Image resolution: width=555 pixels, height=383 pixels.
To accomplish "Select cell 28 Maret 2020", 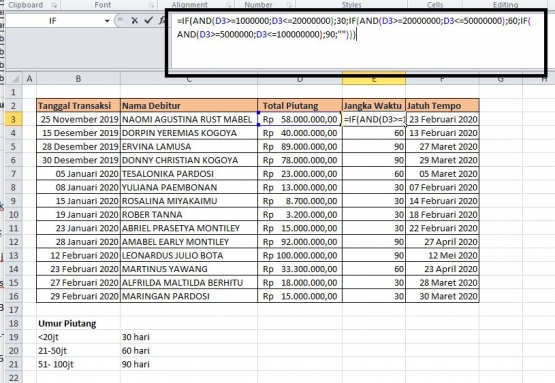I will point(442,283).
